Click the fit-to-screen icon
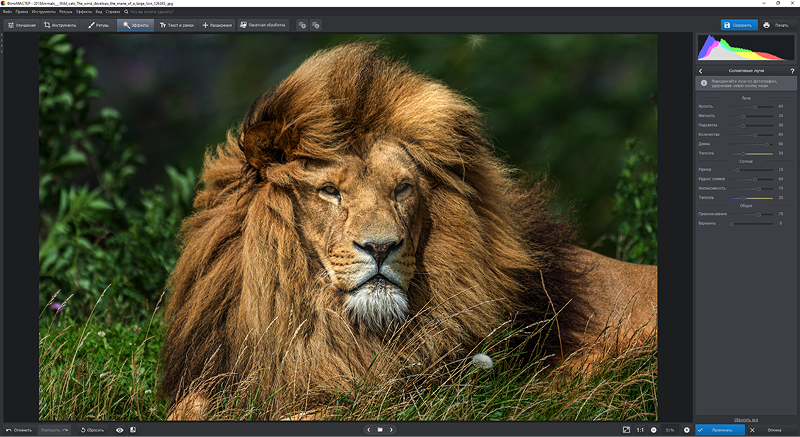 point(626,430)
